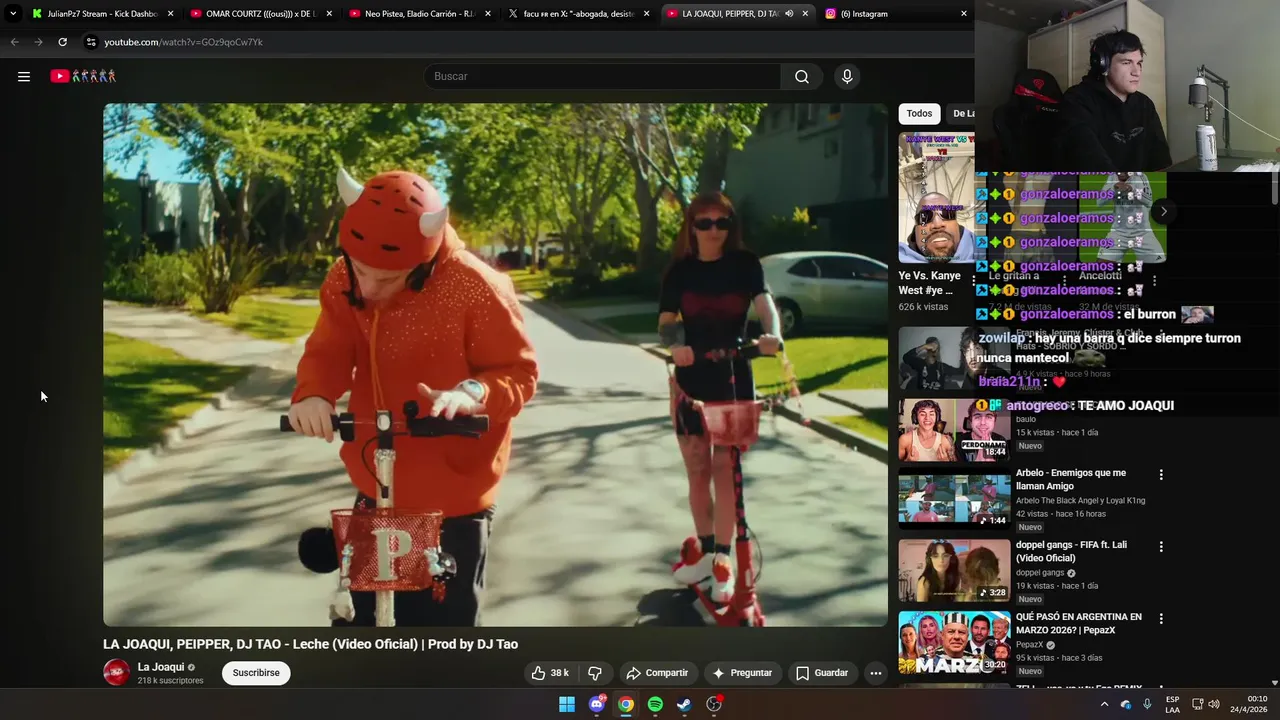1280x720 pixels.
Task: Open network settings tray icon
Action: (1198, 704)
